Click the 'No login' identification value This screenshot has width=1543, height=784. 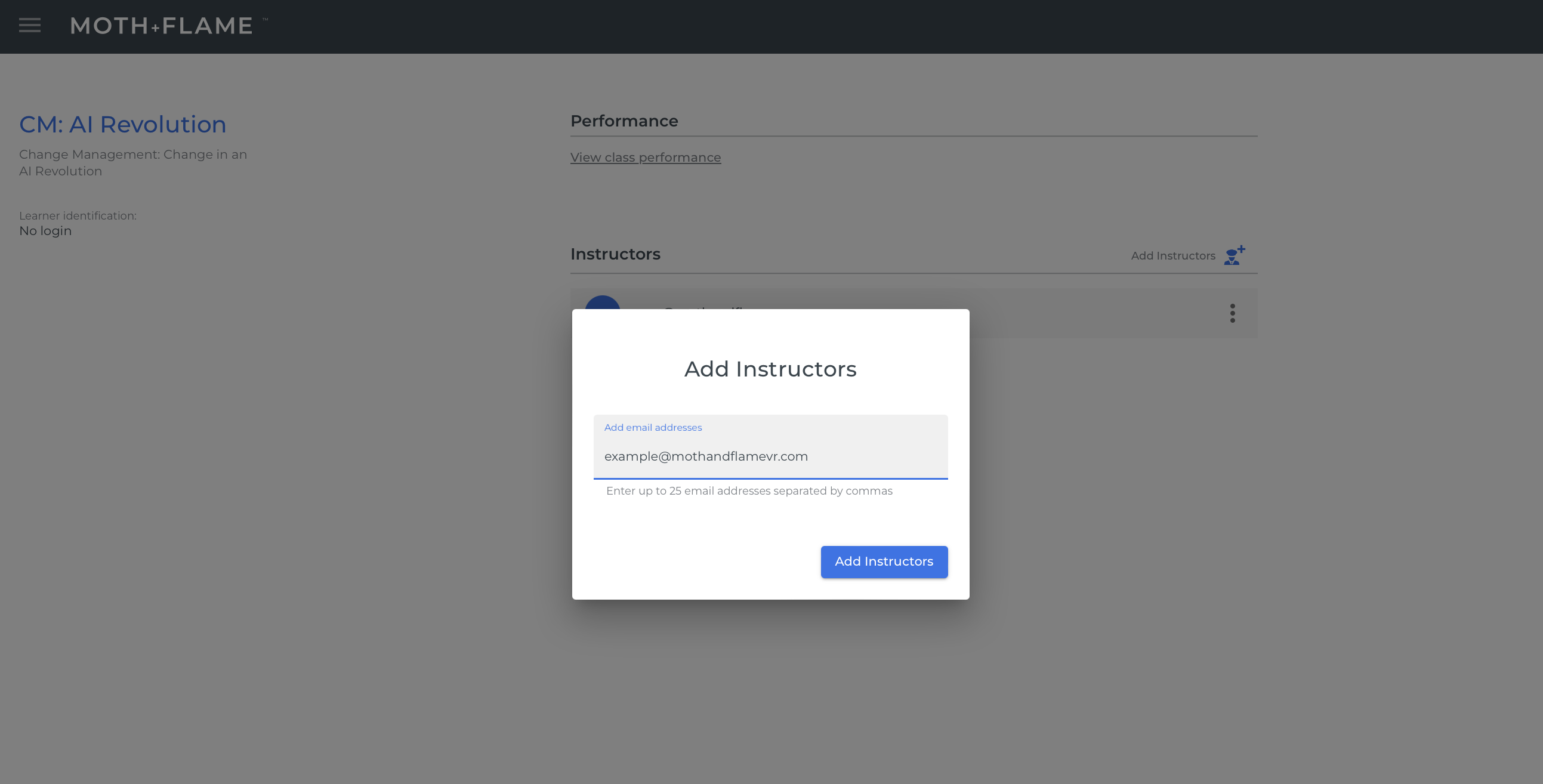[x=45, y=230]
